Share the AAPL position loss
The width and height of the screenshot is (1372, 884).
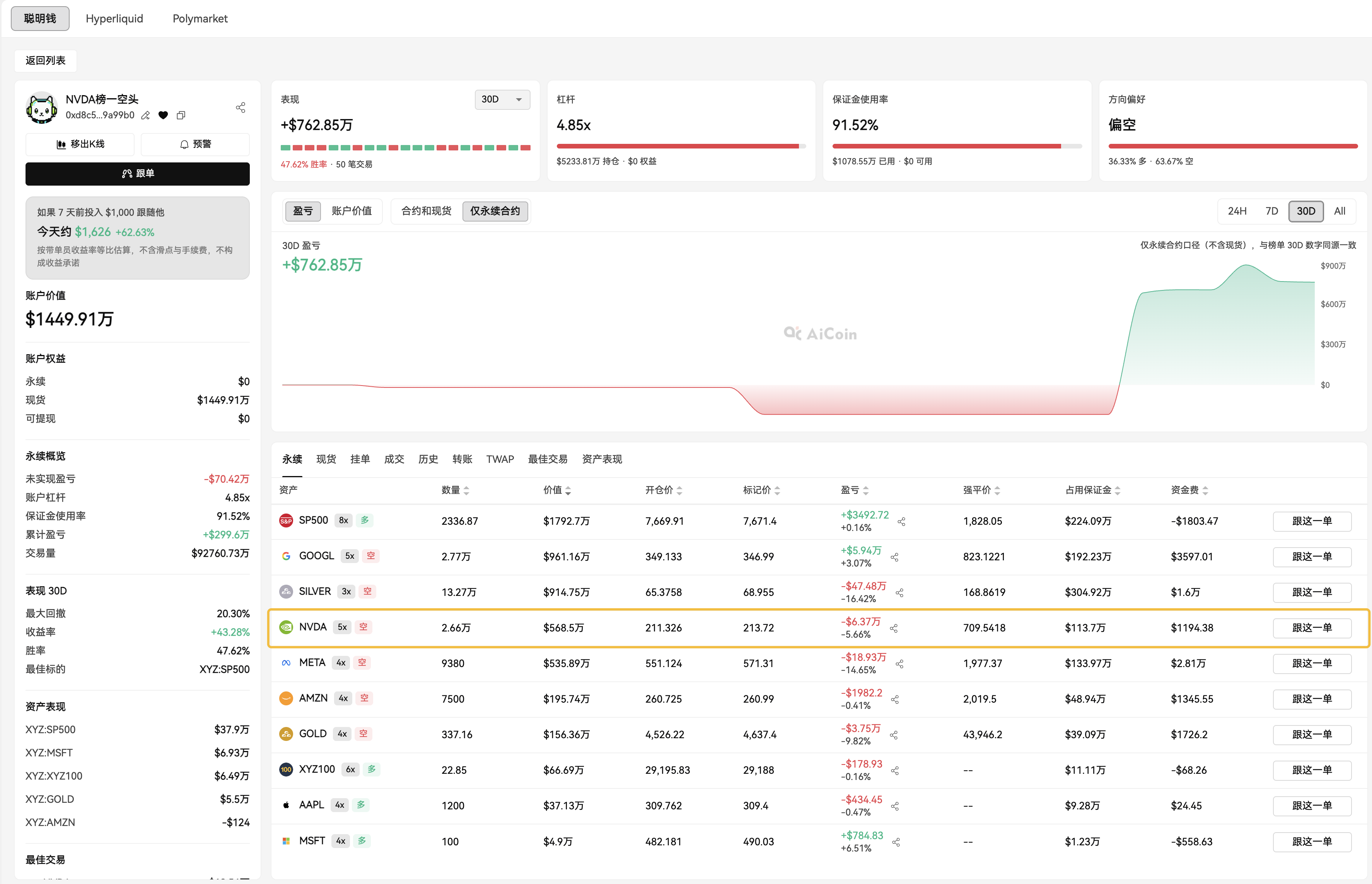(895, 806)
